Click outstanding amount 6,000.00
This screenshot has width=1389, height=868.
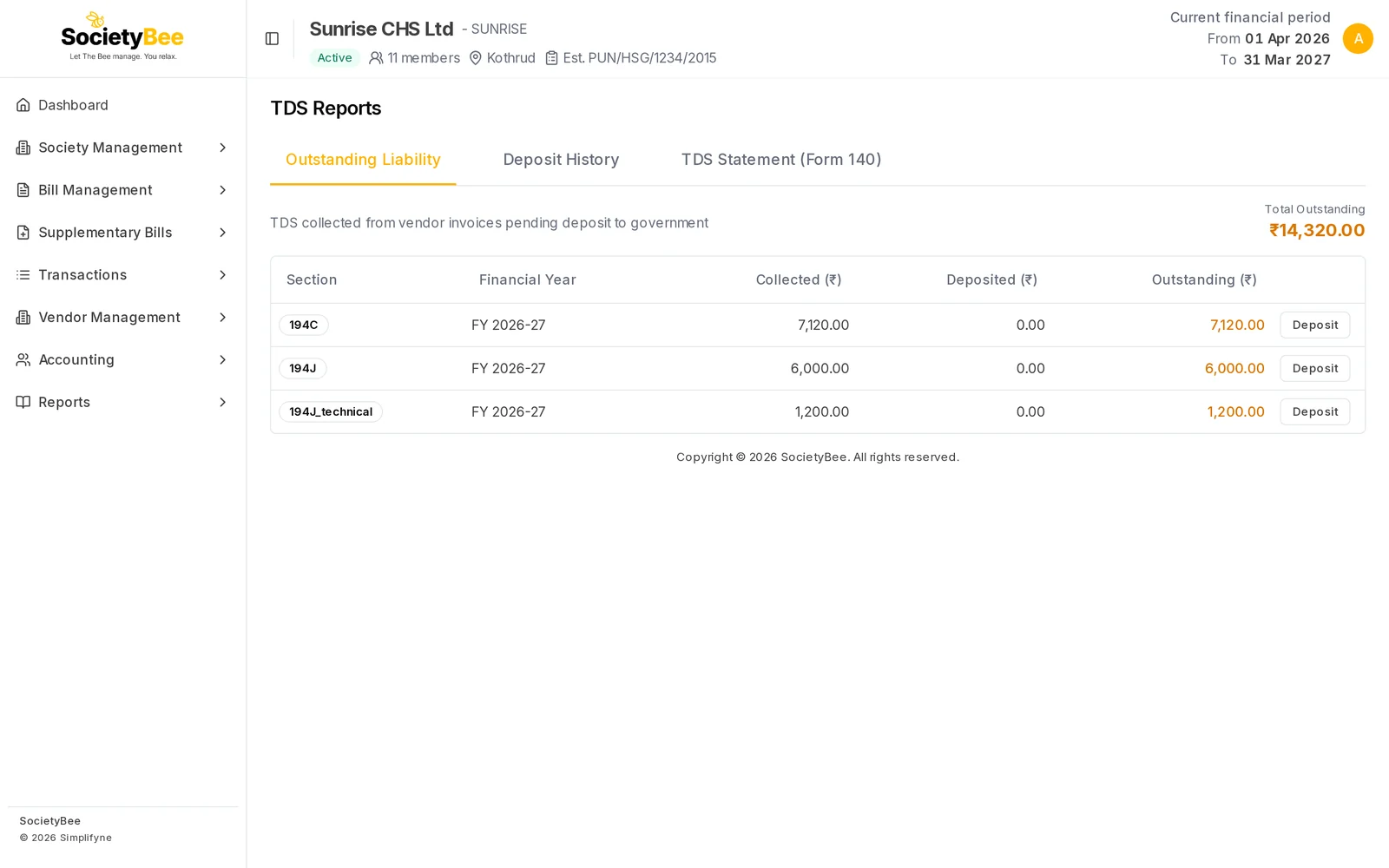click(x=1234, y=368)
